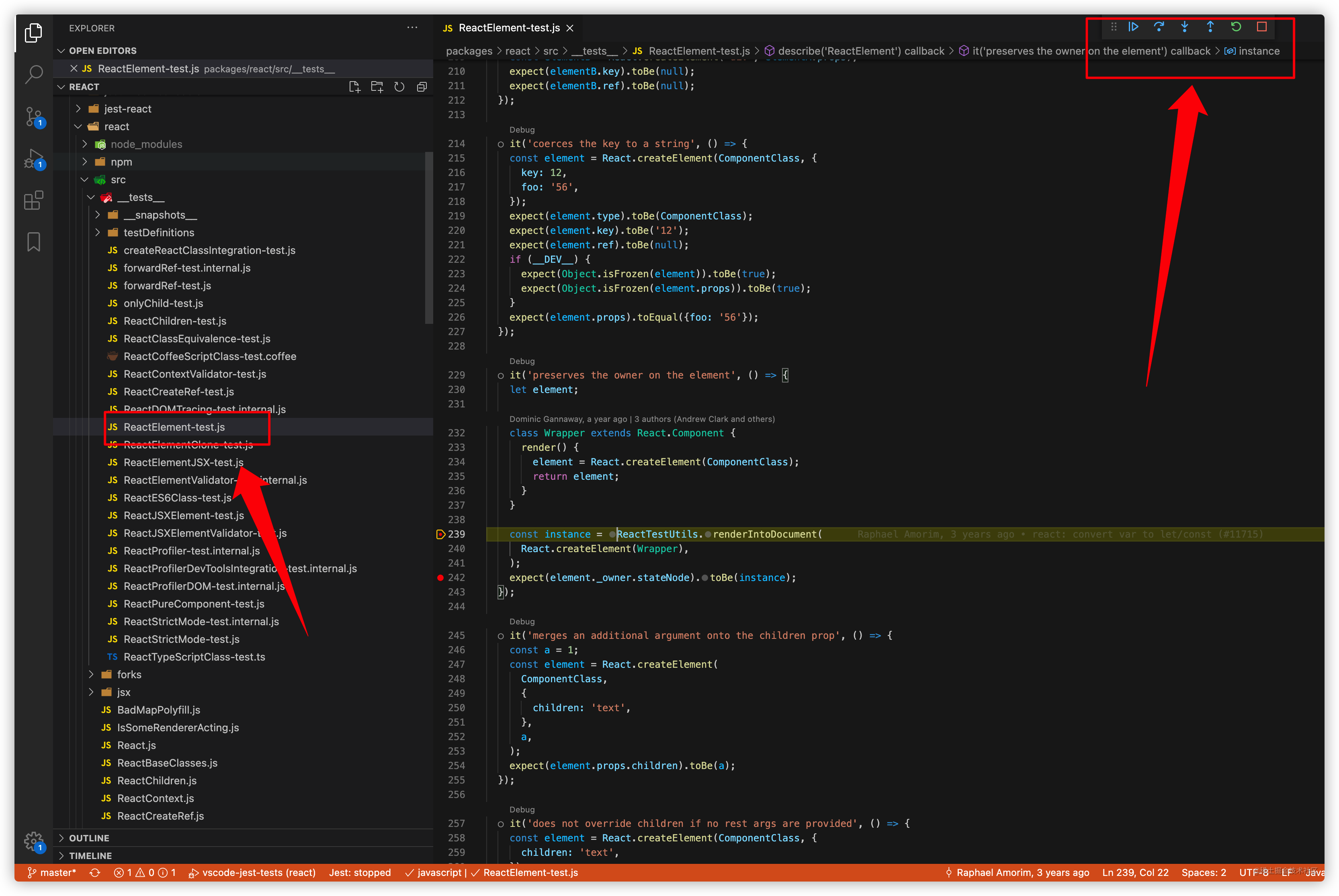The width and height of the screenshot is (1339, 896).
Task: Create a new file using the Explorer icon
Action: pyautogui.click(x=354, y=86)
